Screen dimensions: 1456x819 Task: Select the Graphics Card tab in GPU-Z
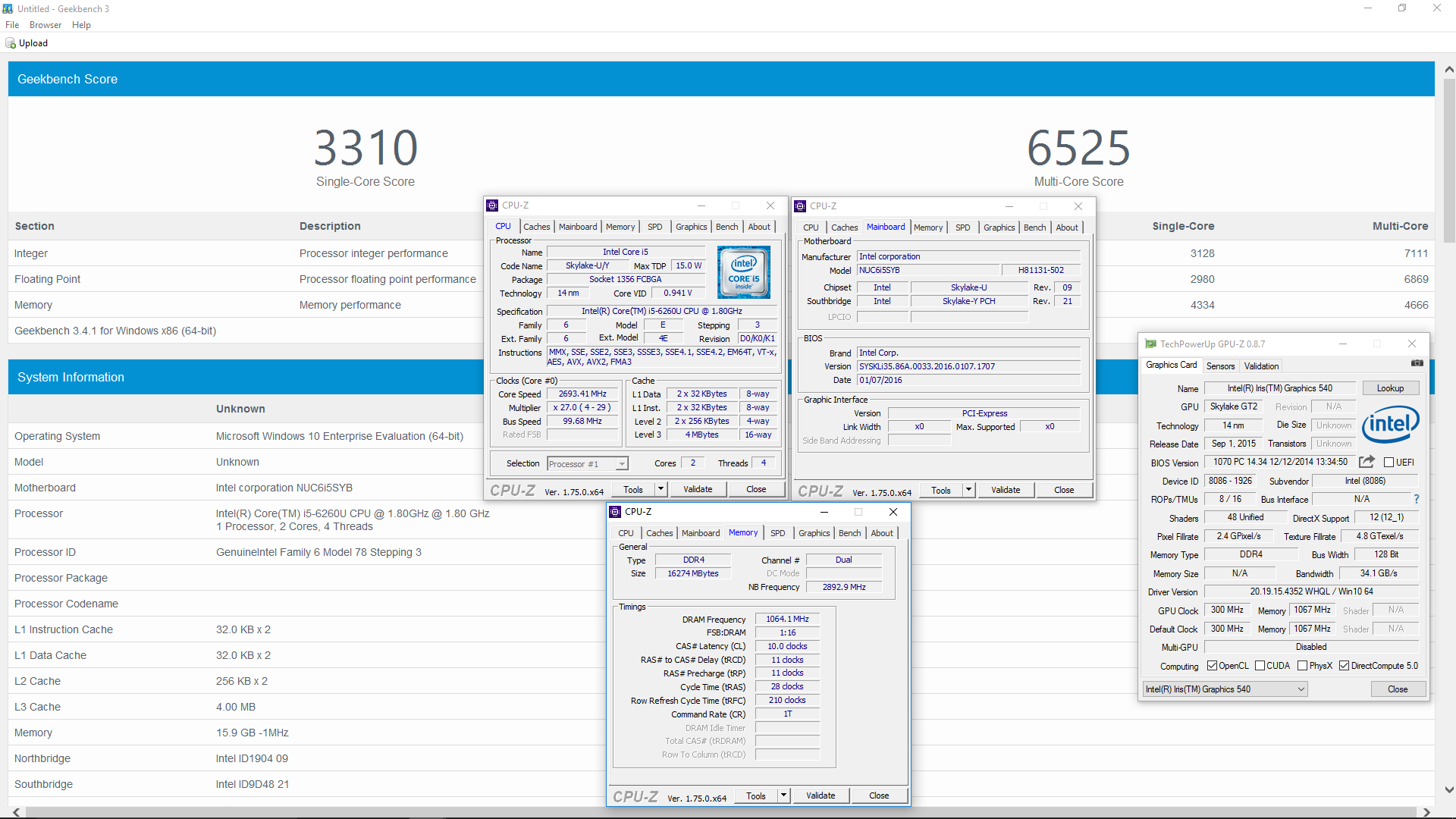pos(1171,365)
